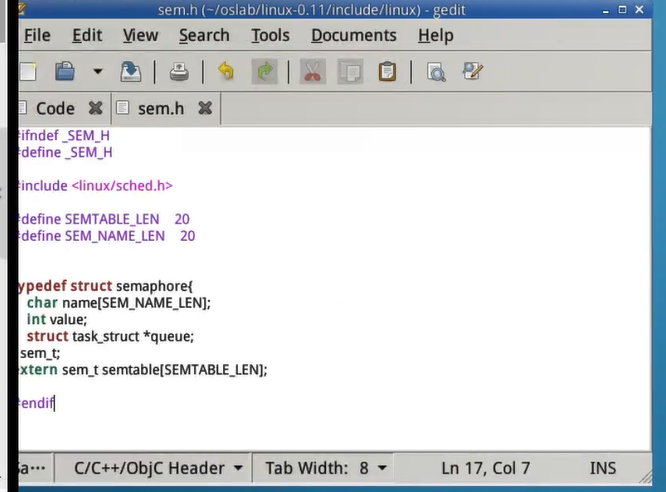Click the Copy icon in toolbar
The image size is (666, 492).
coord(349,72)
